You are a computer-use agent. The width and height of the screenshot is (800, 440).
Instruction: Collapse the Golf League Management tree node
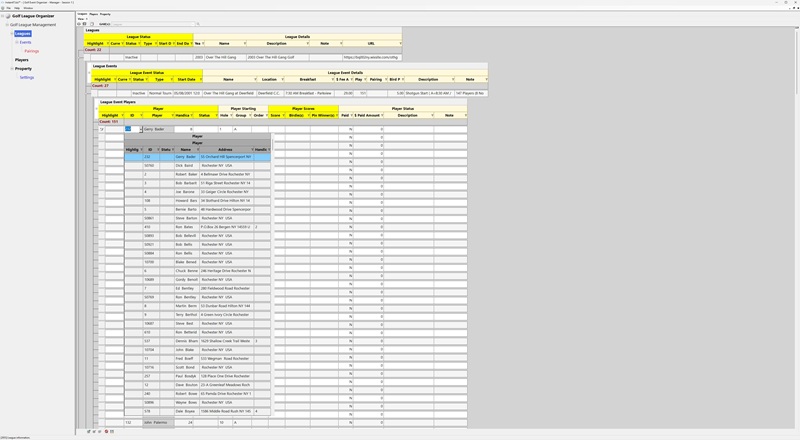pos(6,24)
